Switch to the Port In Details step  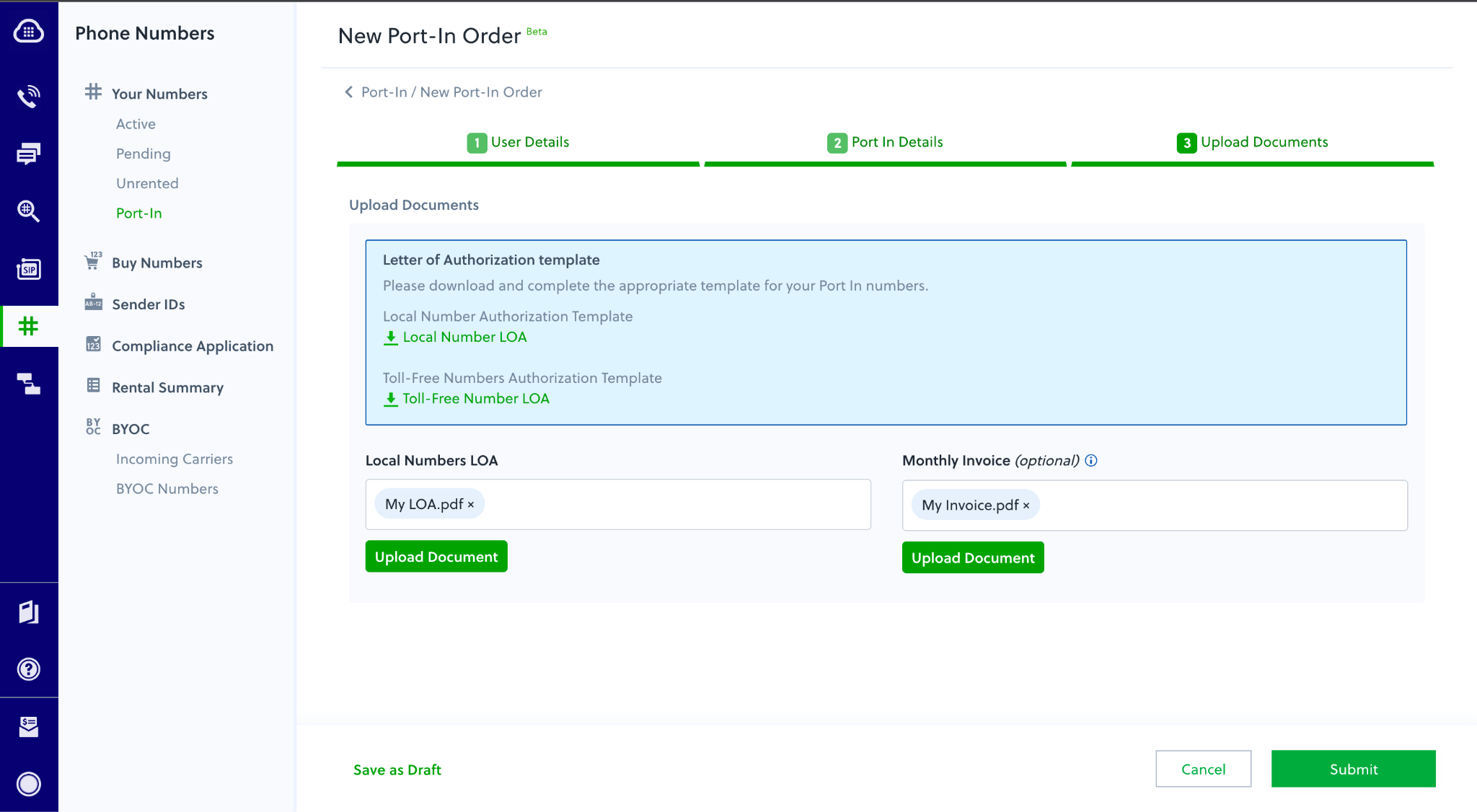[x=886, y=142]
